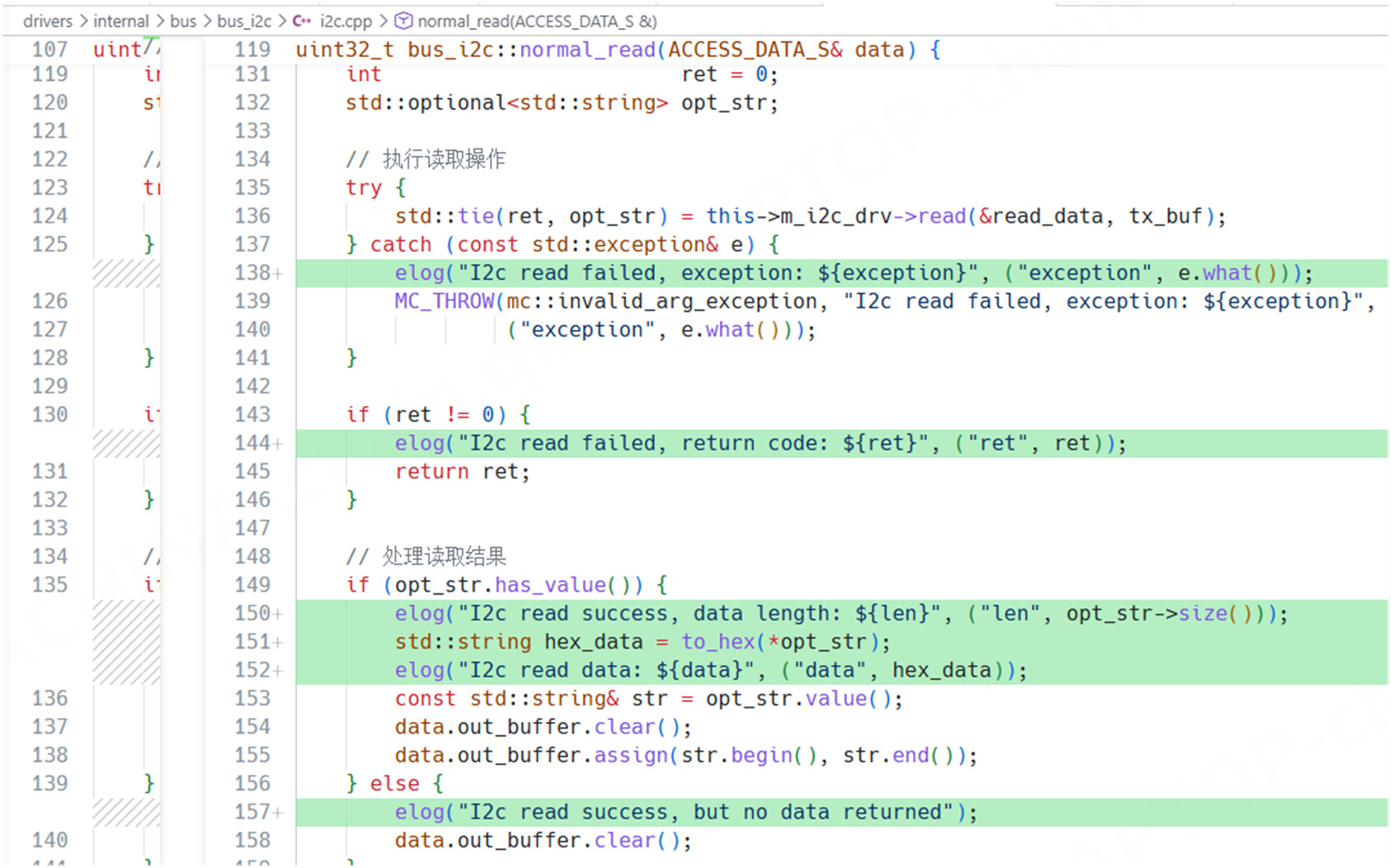This screenshot has width=1391, height=868.
Task: Open the "bus_i2c" breadcrumb dropdown
Action: click(244, 21)
